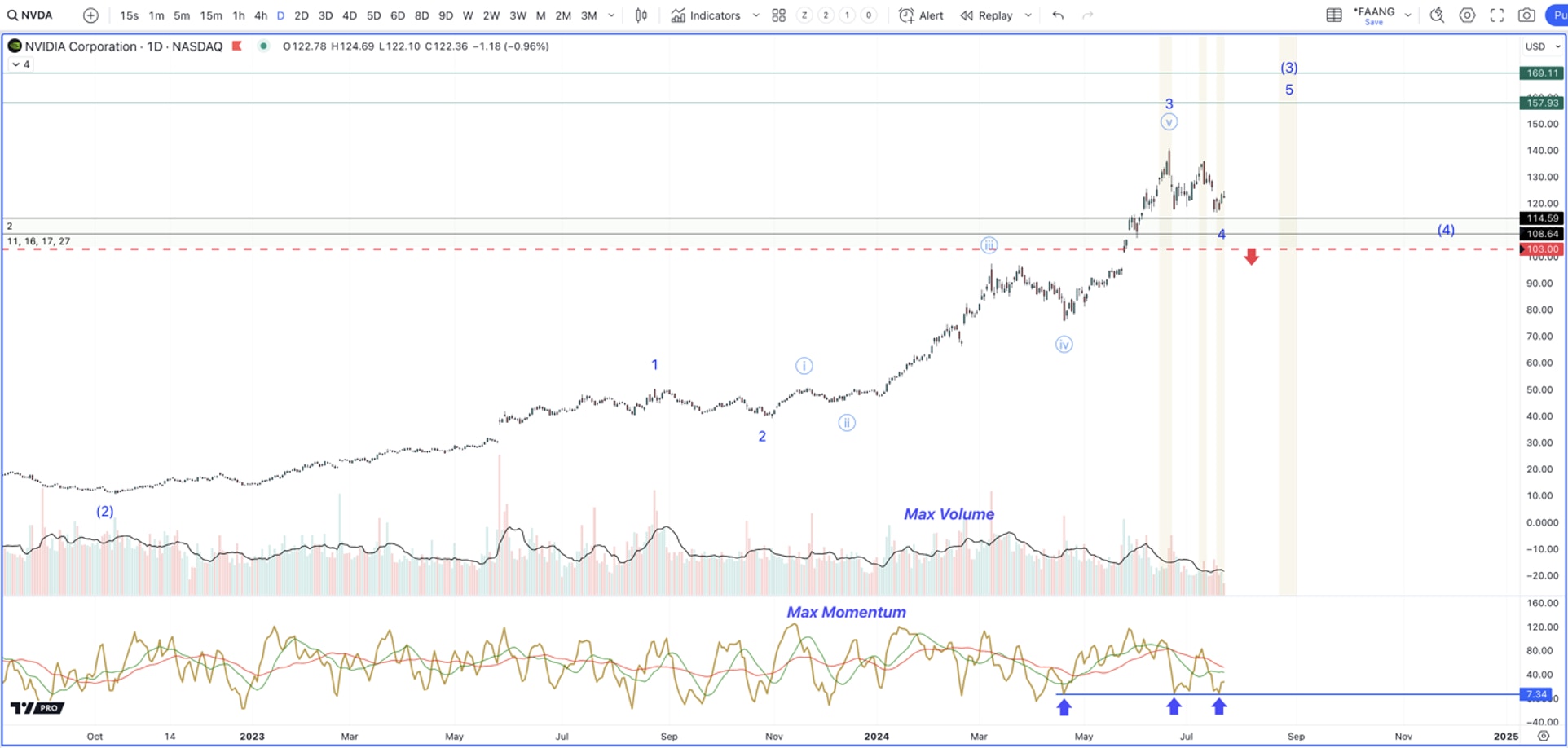This screenshot has height=748, width=1568.
Task: Switch to M monthly timeframe
Action: click(x=541, y=15)
